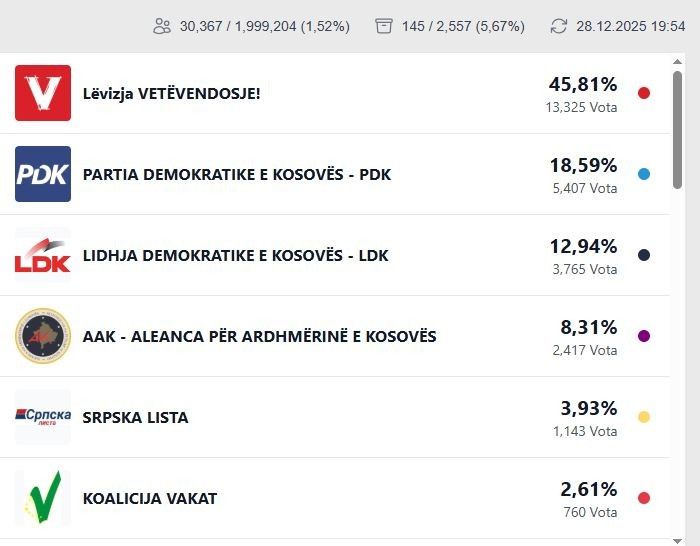This screenshot has height=546, width=700.
Task: Click the 28.12.2025 19:54 update time
Action: (631, 26)
